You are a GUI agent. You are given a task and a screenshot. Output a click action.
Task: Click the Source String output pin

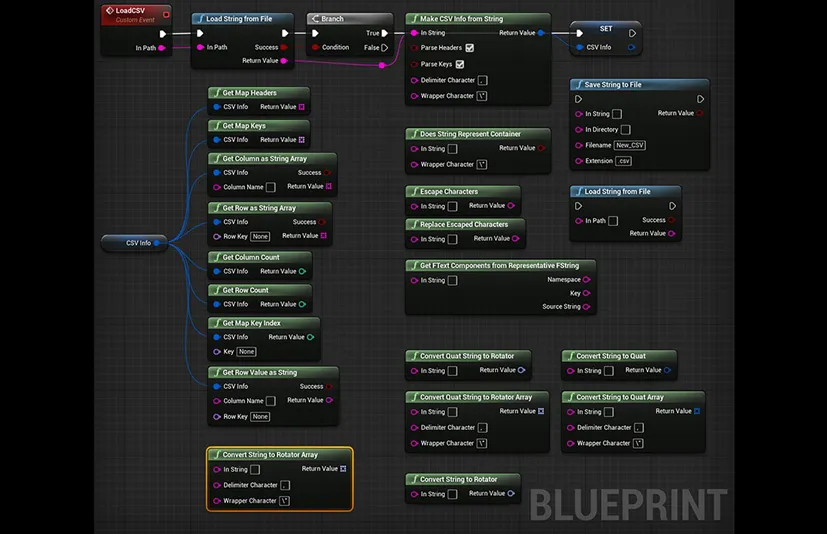[x=586, y=307]
